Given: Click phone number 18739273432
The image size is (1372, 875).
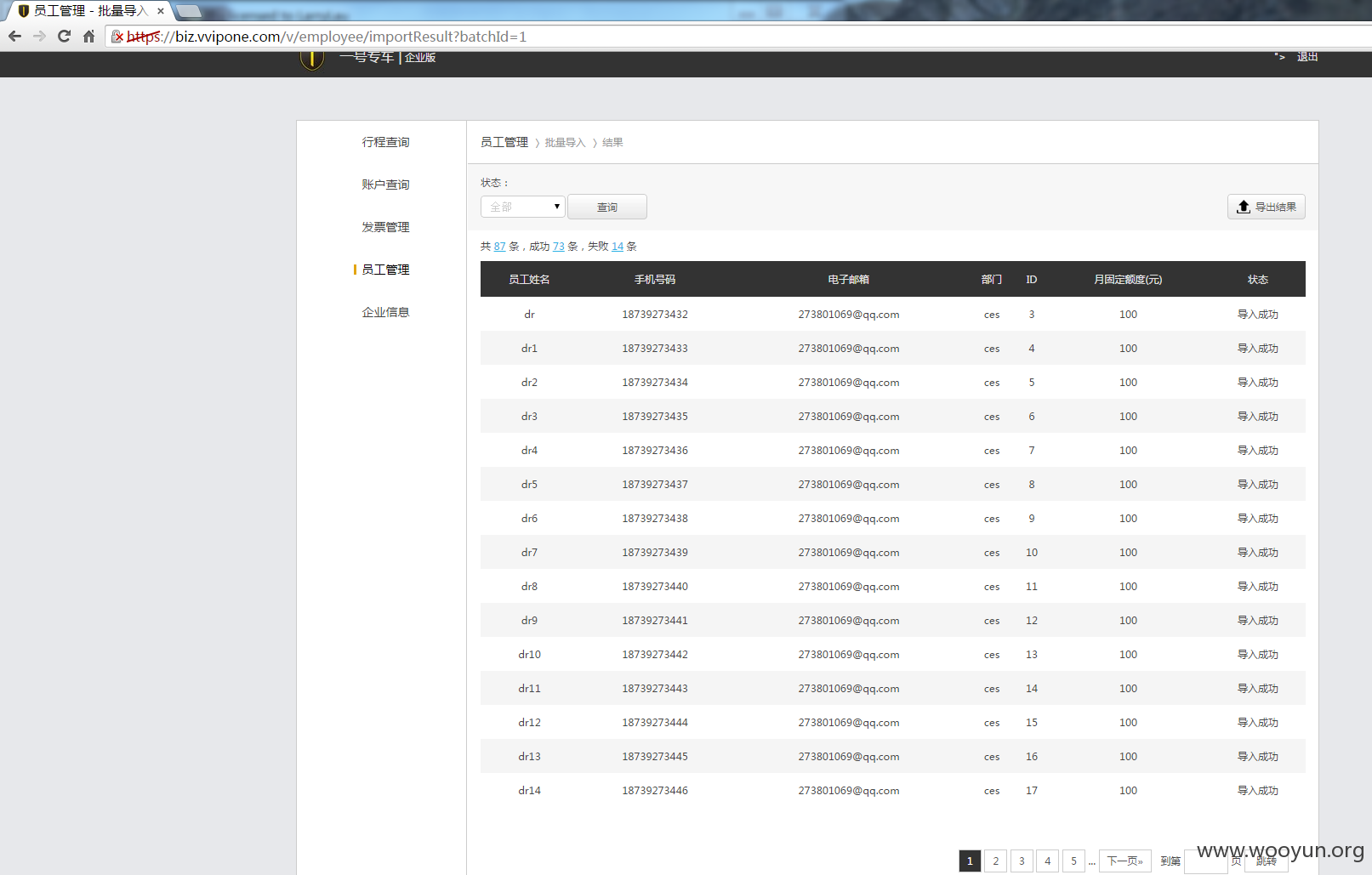Looking at the screenshot, I should (x=655, y=314).
